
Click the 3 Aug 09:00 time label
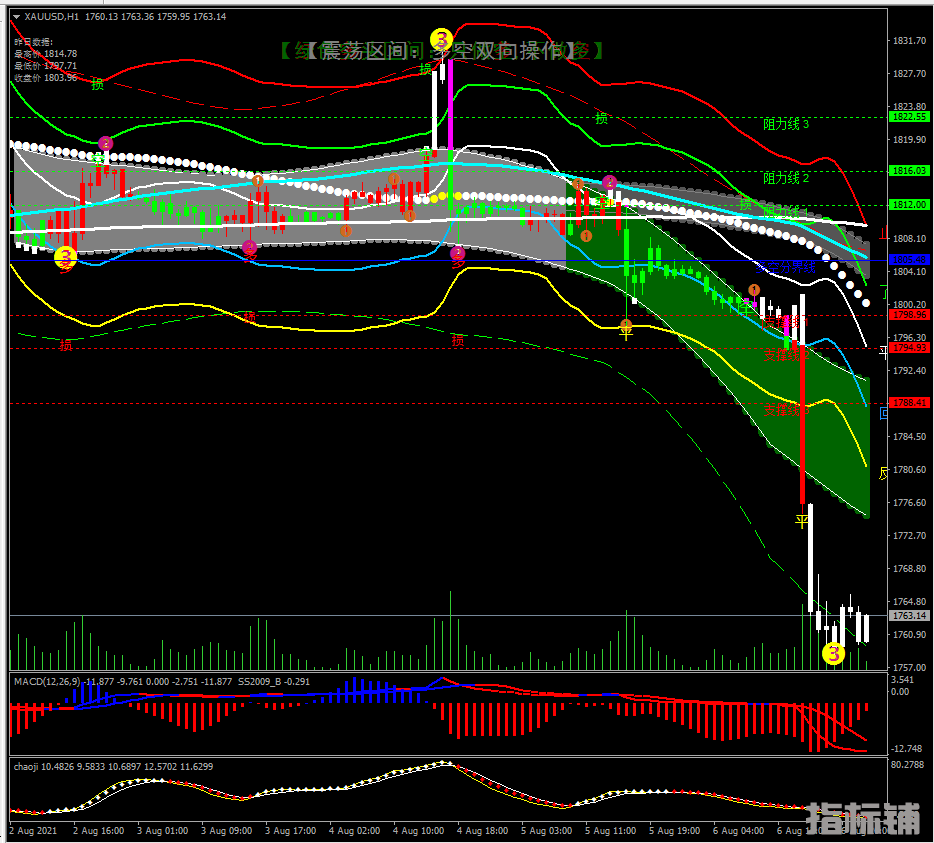tap(226, 830)
